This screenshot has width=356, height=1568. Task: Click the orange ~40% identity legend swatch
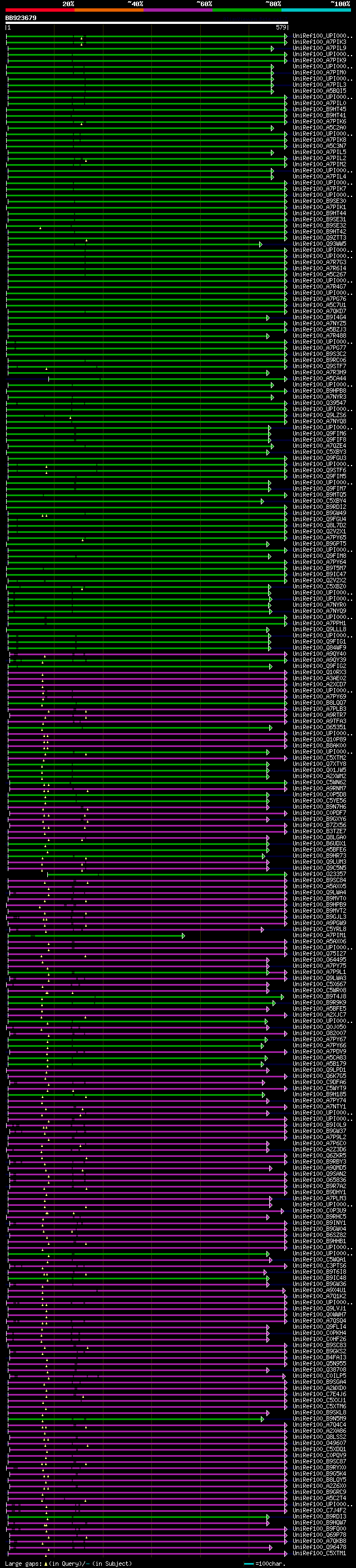click(x=109, y=10)
